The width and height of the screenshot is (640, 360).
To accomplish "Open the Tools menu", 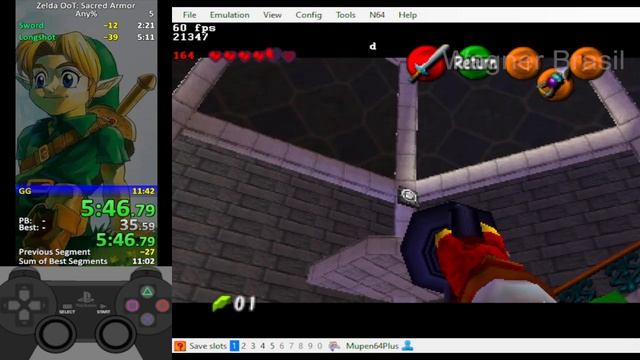I will point(345,15).
